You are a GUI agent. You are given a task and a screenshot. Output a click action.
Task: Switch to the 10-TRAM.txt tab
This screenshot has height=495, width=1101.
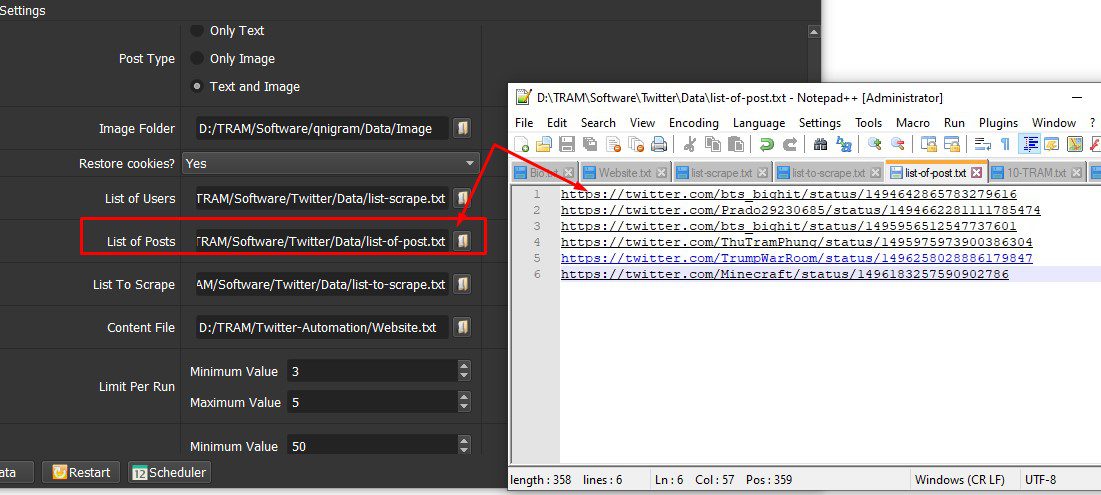pos(1036,173)
